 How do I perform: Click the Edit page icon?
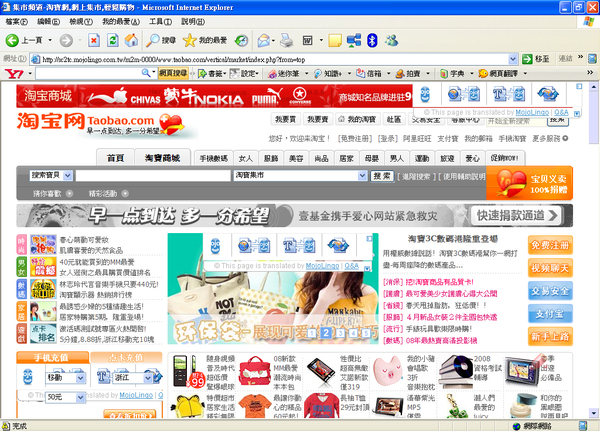(x=308, y=40)
